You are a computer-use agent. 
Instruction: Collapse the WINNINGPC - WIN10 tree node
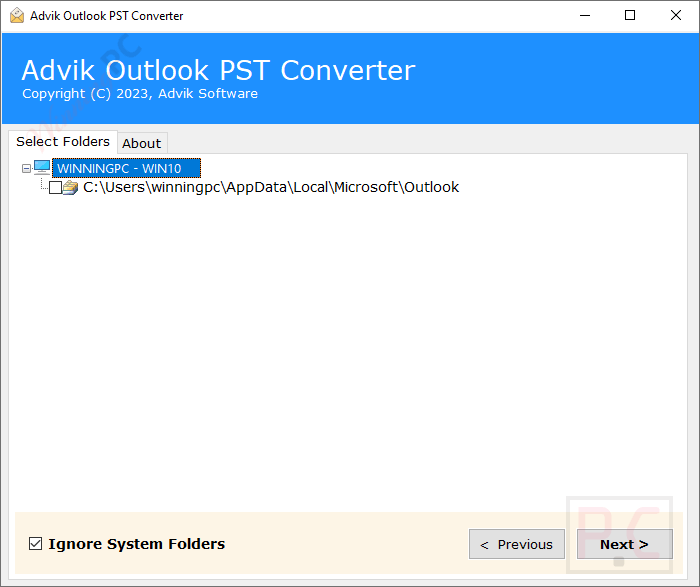click(26, 168)
